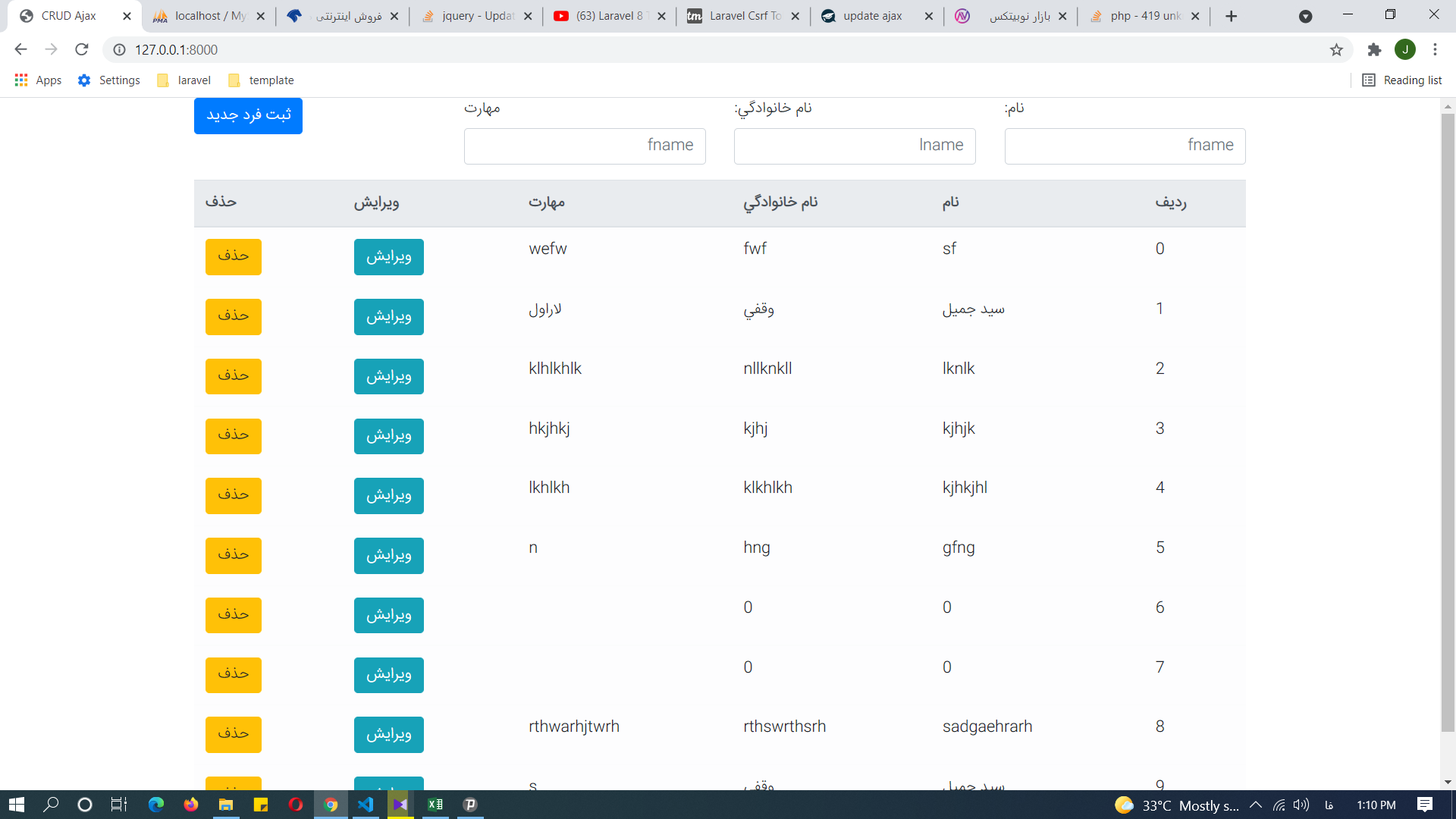Open the Extensions puzzle icon
The height and width of the screenshot is (819, 1456).
click(x=1374, y=49)
